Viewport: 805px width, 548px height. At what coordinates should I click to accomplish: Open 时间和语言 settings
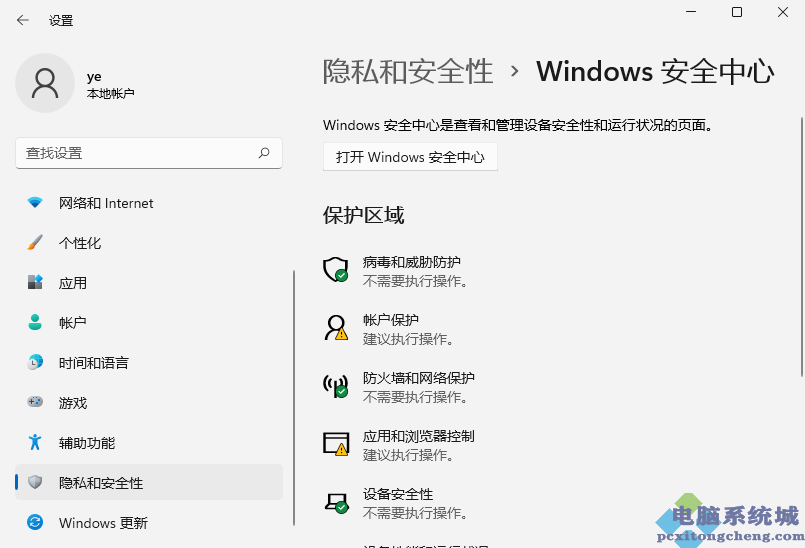point(149,363)
